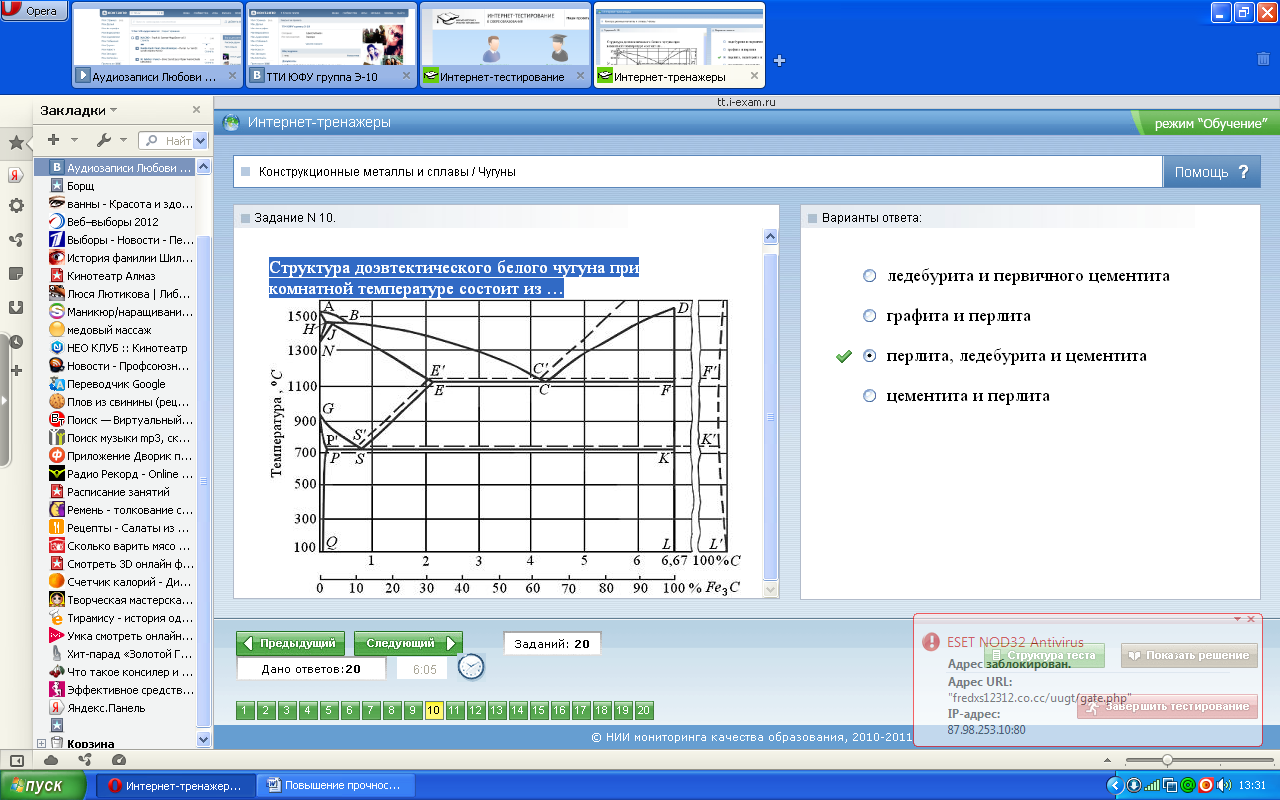Viewport: 1280px width, 800px height.
Task: Open a new tab with the plus button
Action: pos(779,60)
